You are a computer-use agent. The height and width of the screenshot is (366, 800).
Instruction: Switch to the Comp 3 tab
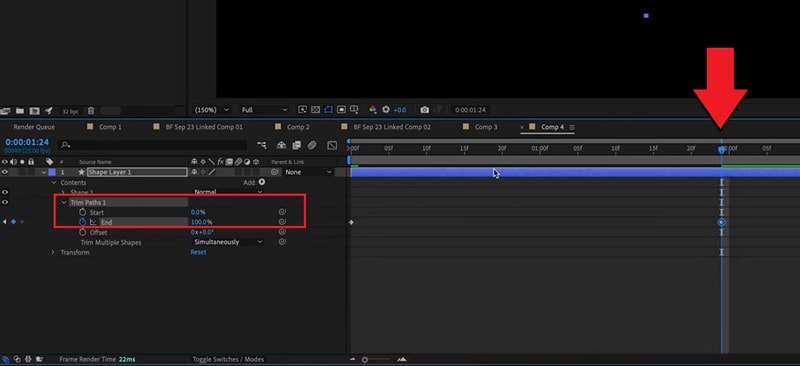coord(486,127)
